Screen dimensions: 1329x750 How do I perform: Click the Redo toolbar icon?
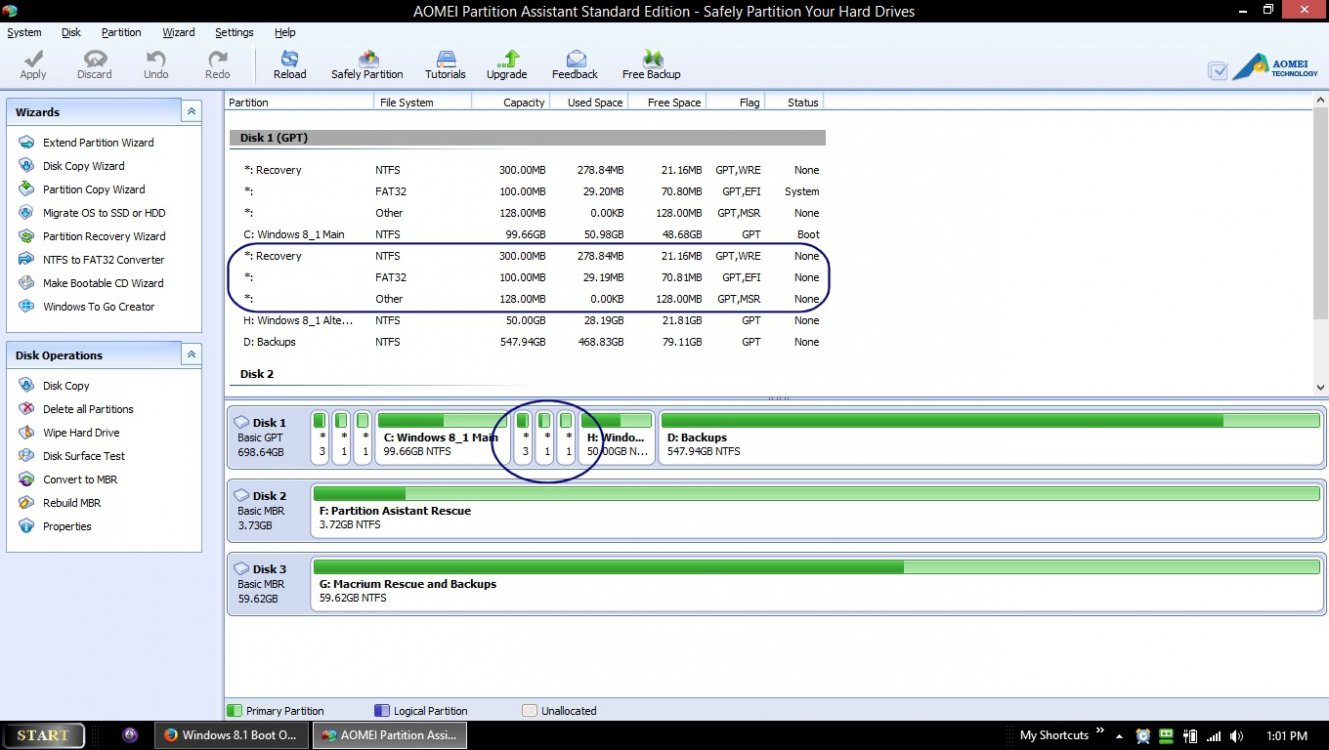(217, 65)
